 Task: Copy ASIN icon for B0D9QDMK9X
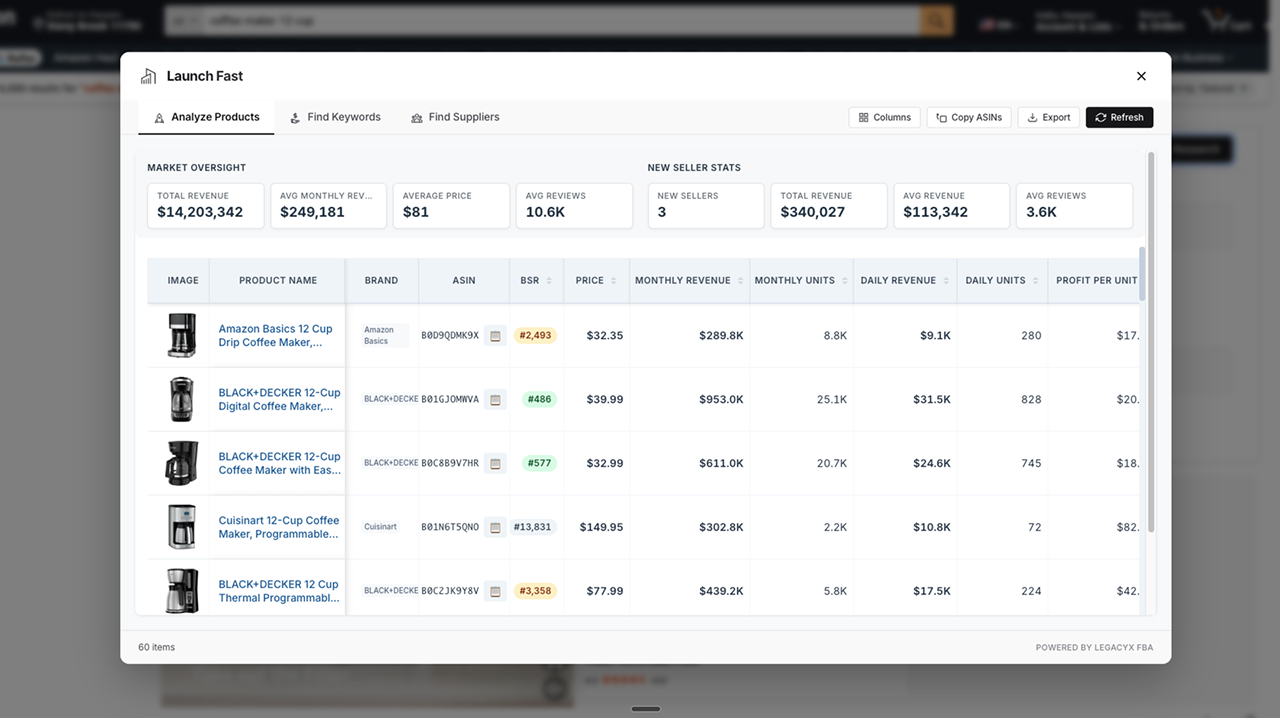(495, 336)
